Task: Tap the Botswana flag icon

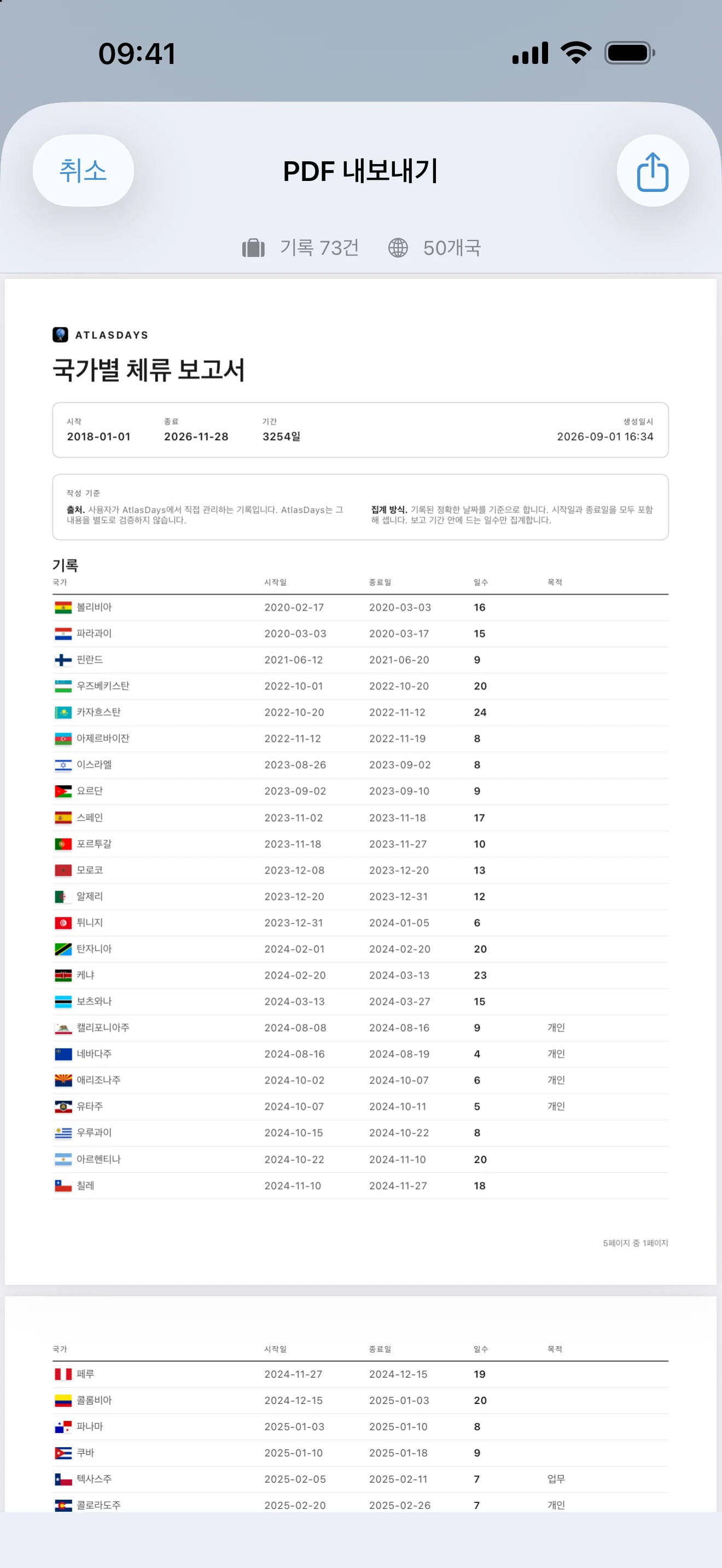Action: (x=63, y=1001)
